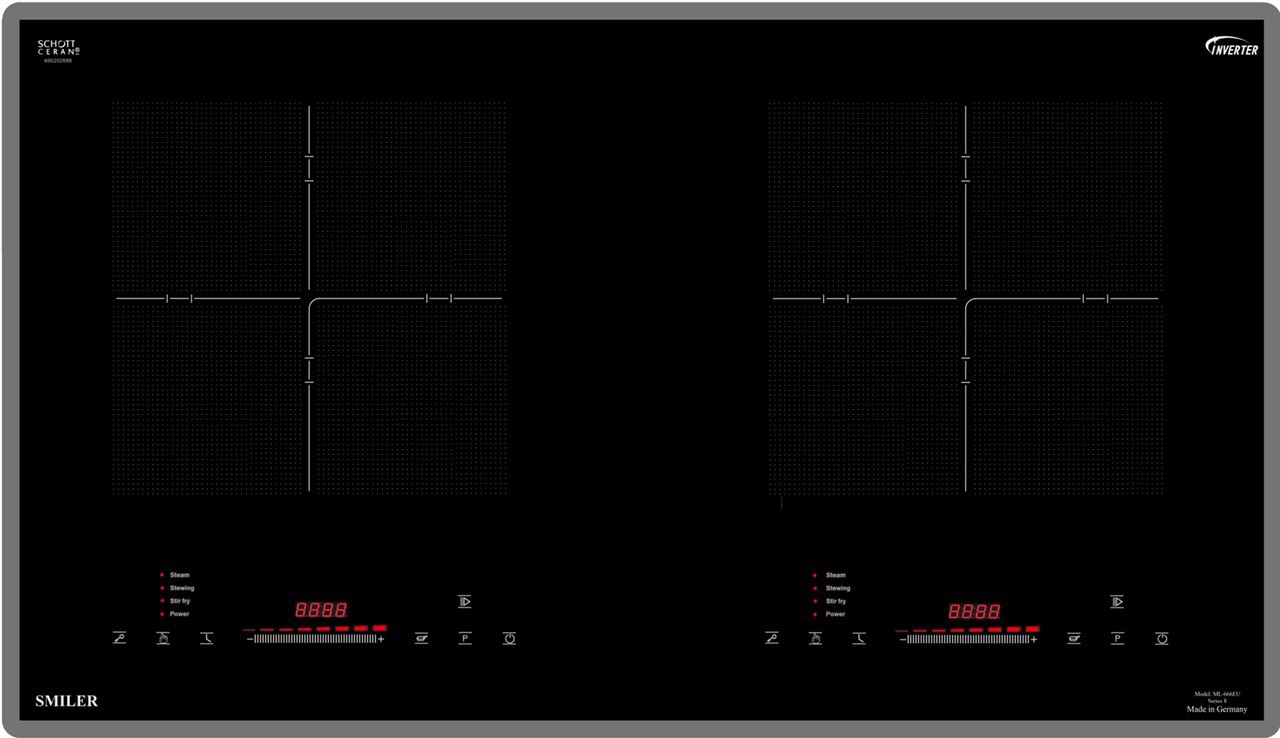
Task: Tap the plus sign on left power slider
Action: [x=381, y=639]
